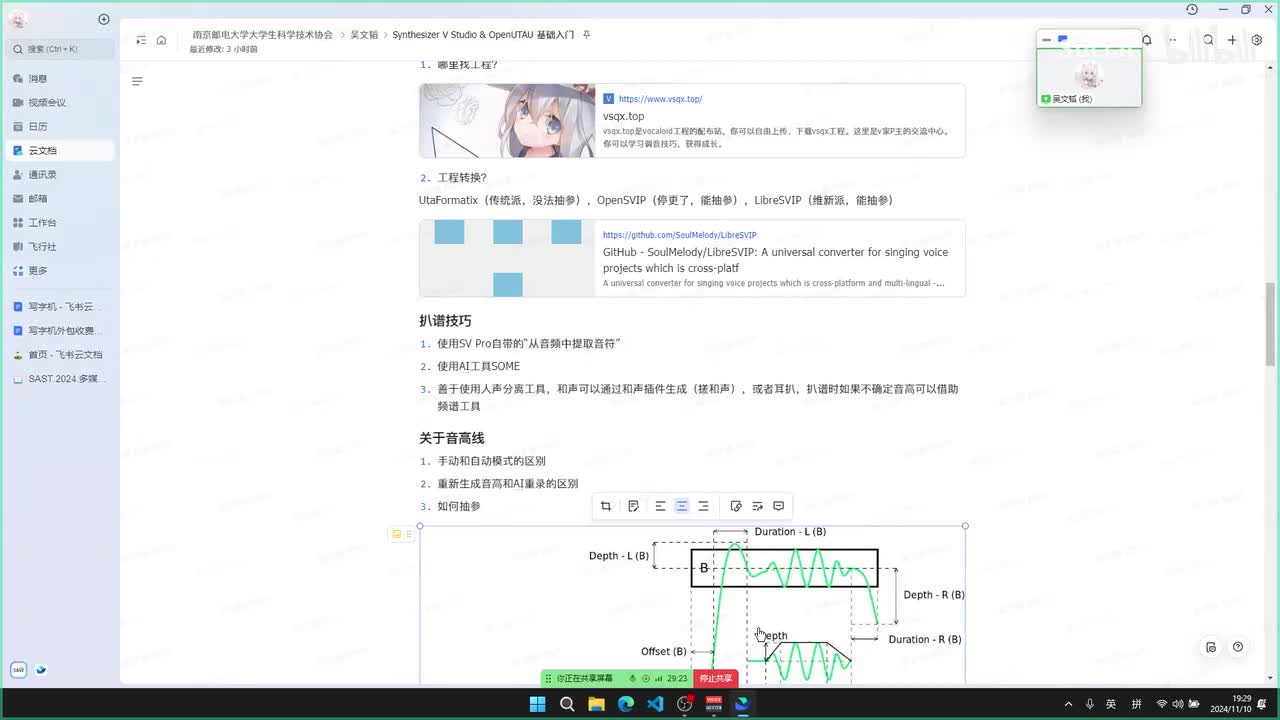The width and height of the screenshot is (1280, 720).
Task: Add comment to image icon
Action: click(x=779, y=506)
